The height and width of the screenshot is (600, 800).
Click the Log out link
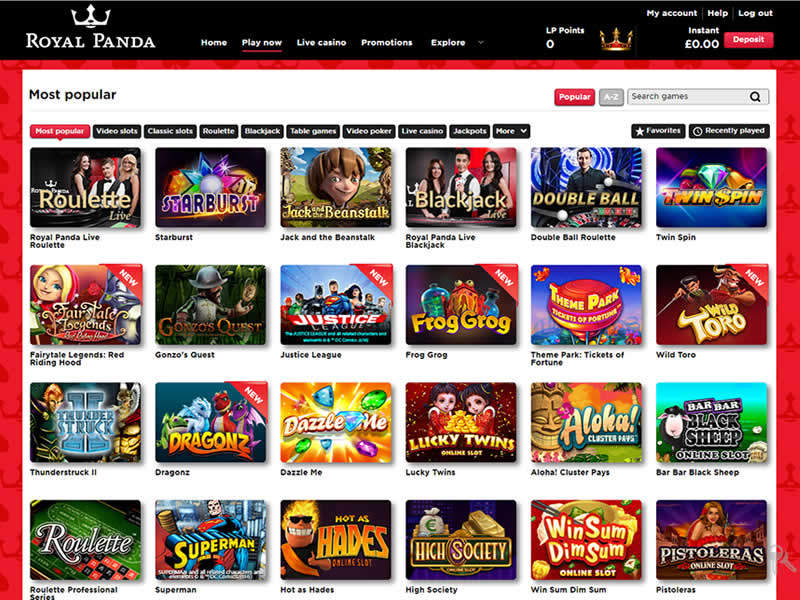(x=756, y=13)
